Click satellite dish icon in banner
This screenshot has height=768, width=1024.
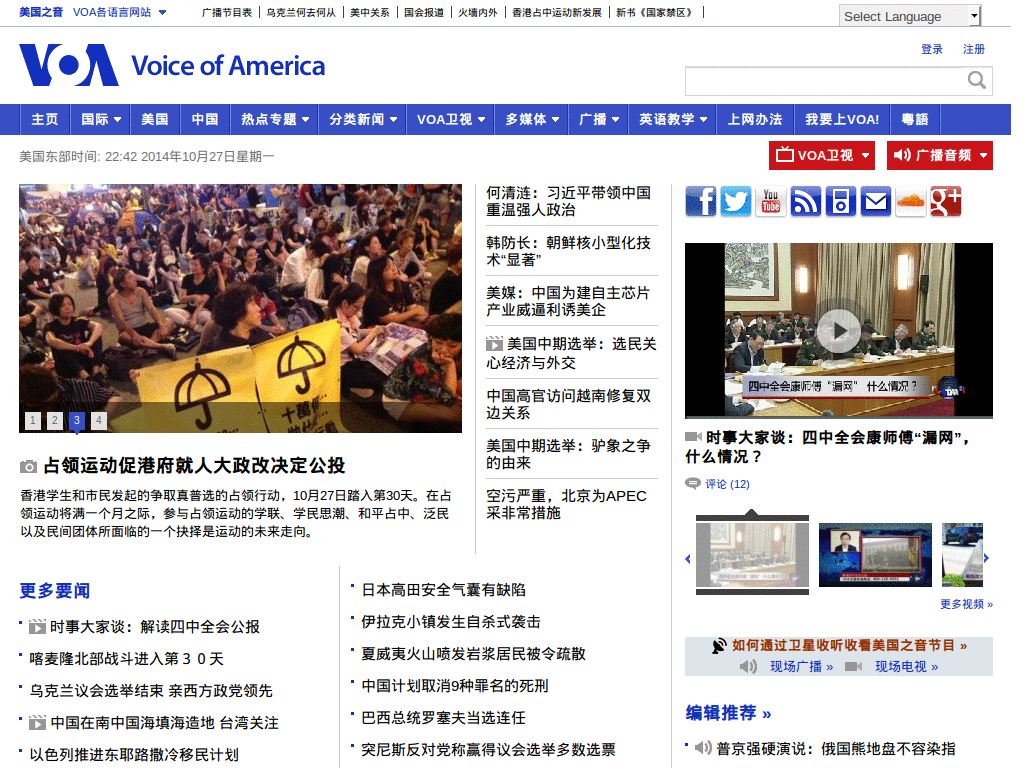pyautogui.click(x=718, y=646)
